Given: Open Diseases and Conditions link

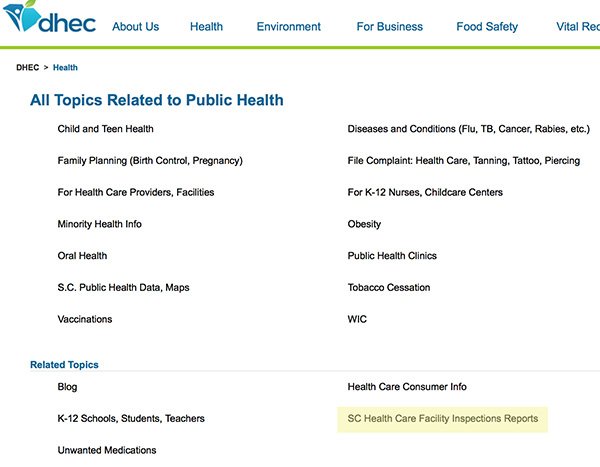Looking at the screenshot, I should pyautogui.click(x=466, y=129).
